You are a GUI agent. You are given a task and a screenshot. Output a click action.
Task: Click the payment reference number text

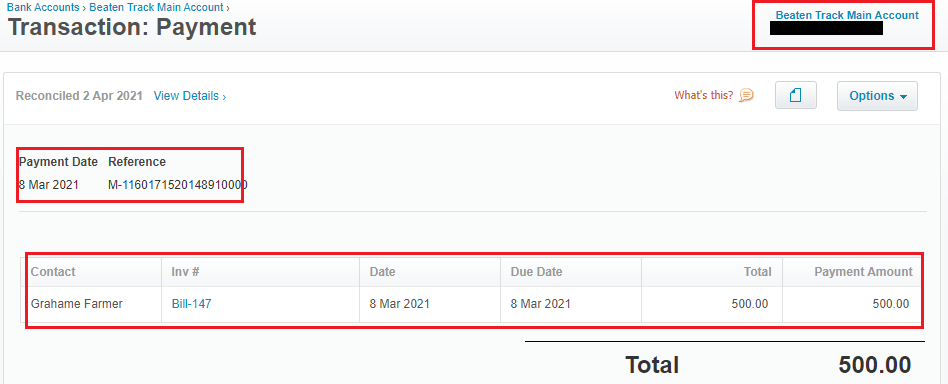tap(178, 184)
